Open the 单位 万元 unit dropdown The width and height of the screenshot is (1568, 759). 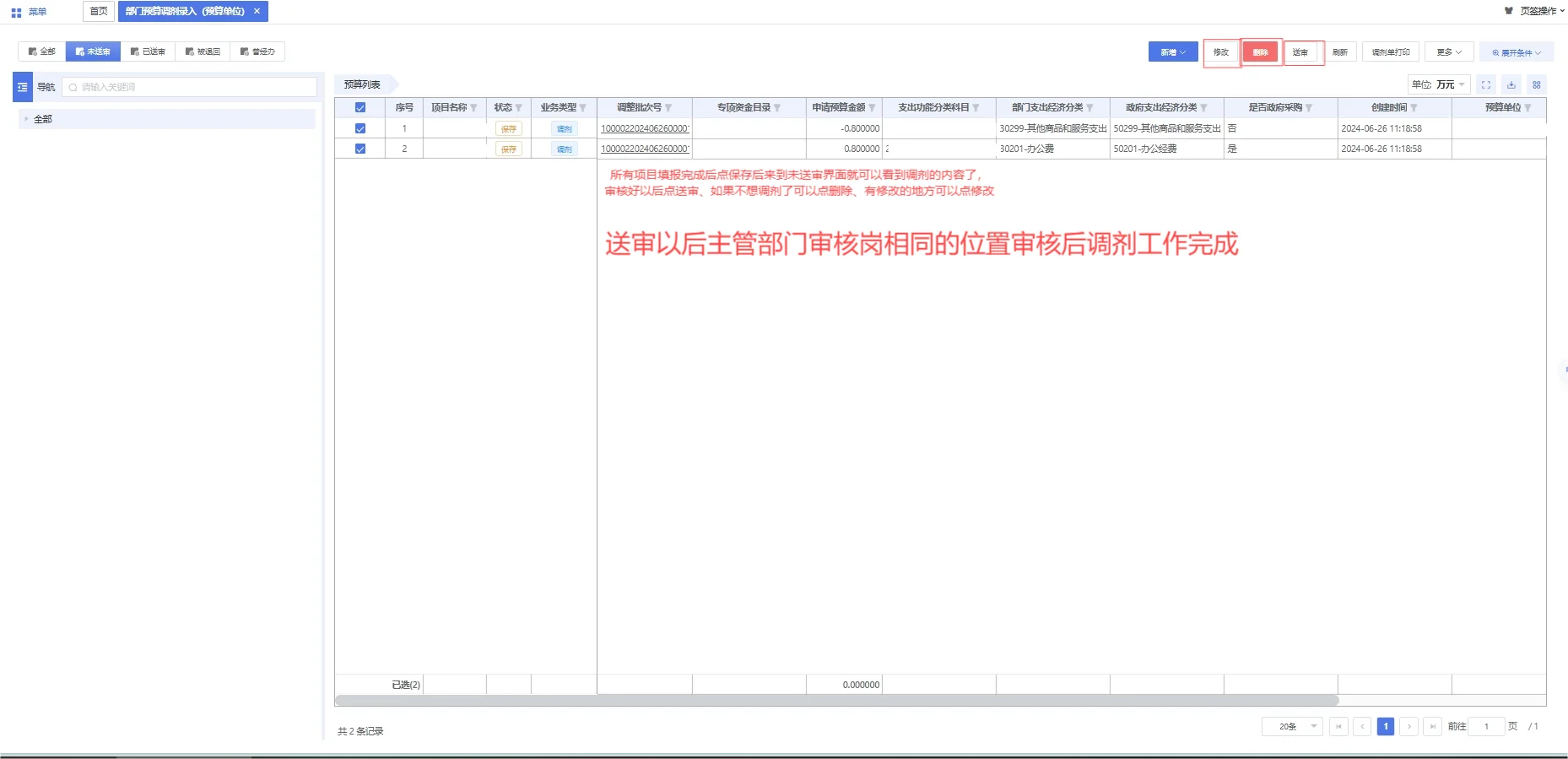click(1439, 84)
